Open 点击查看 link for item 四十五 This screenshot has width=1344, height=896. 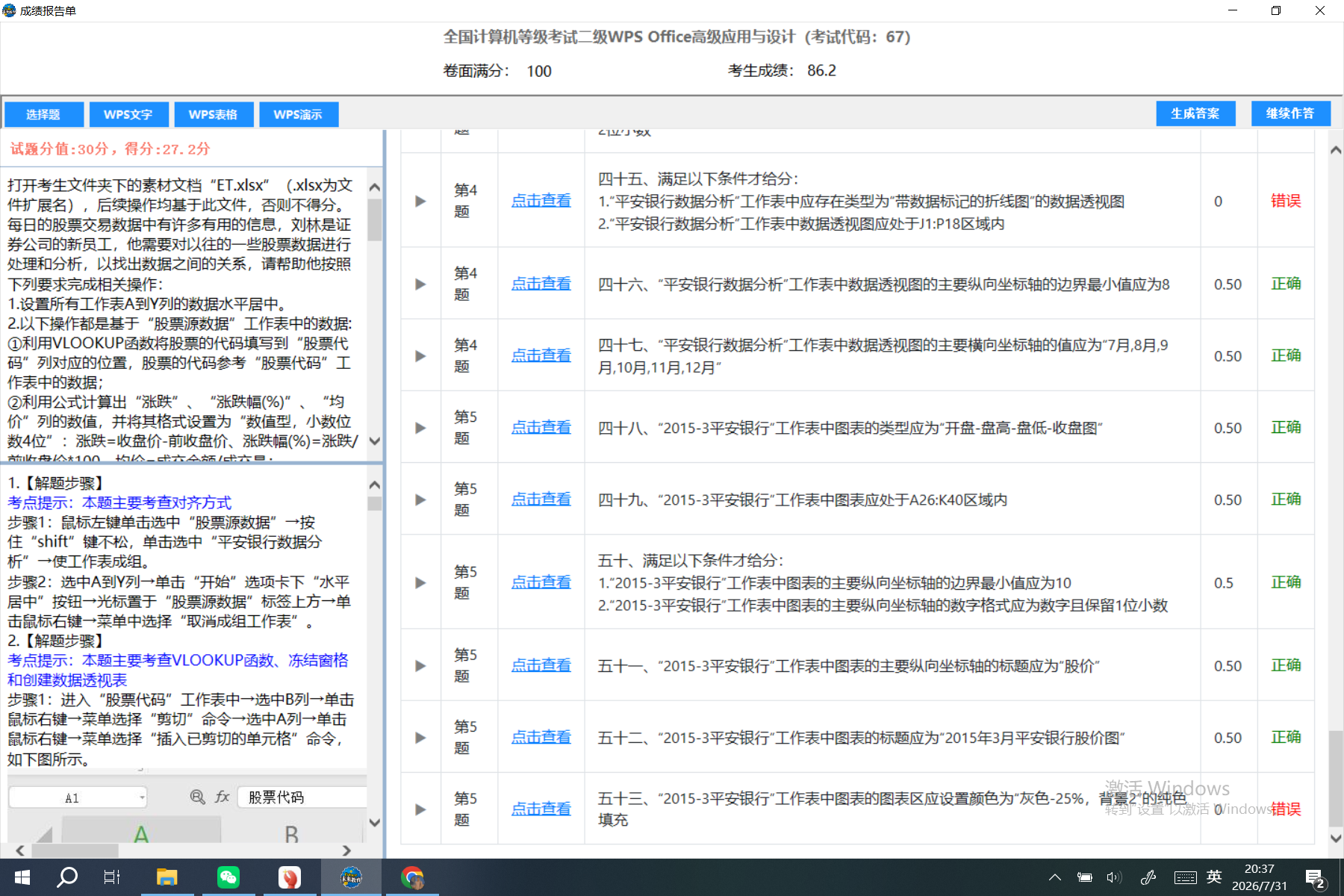[541, 201]
